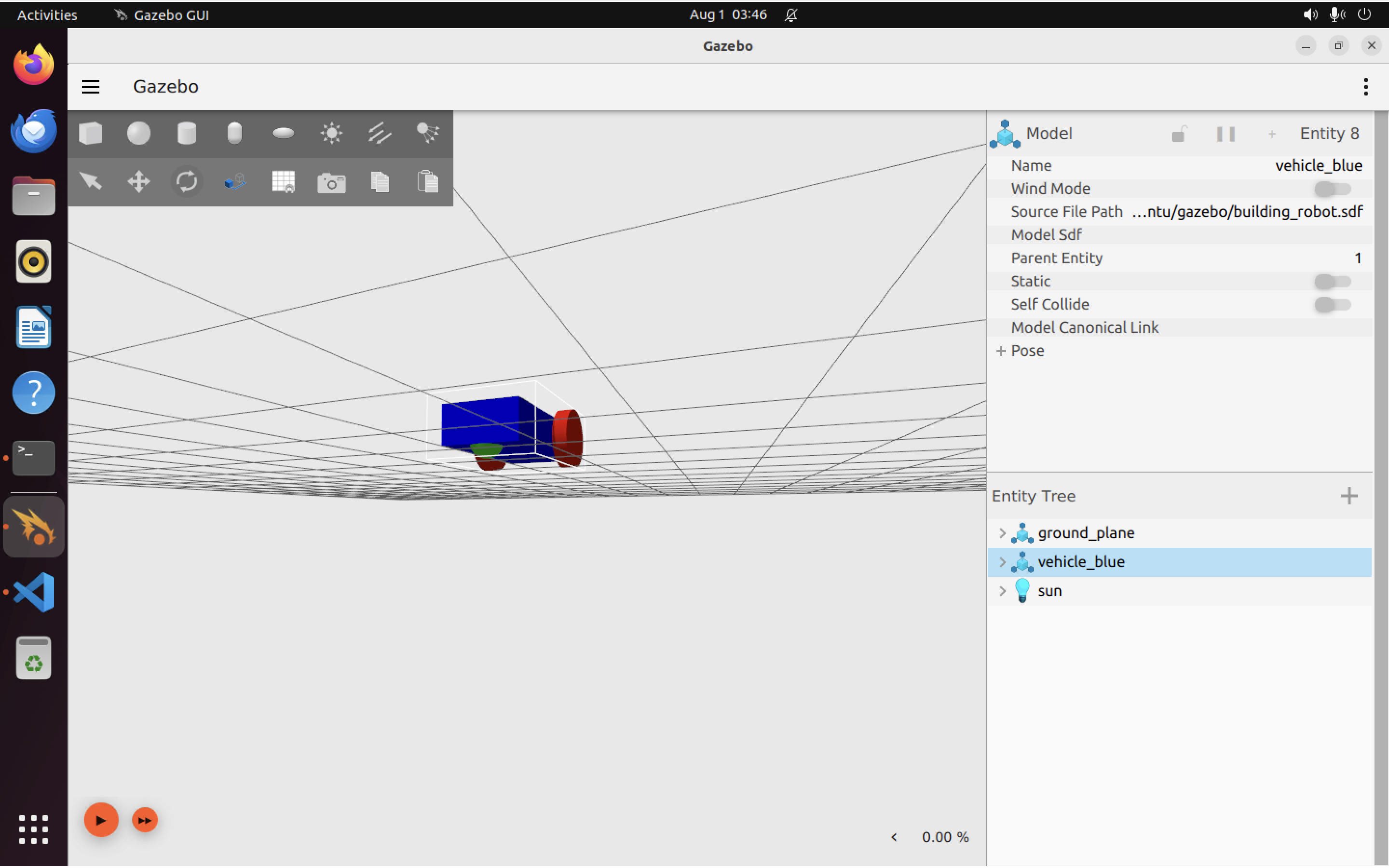Enable the Static switch
Screen dimensions: 1389x868
[x=1332, y=281]
